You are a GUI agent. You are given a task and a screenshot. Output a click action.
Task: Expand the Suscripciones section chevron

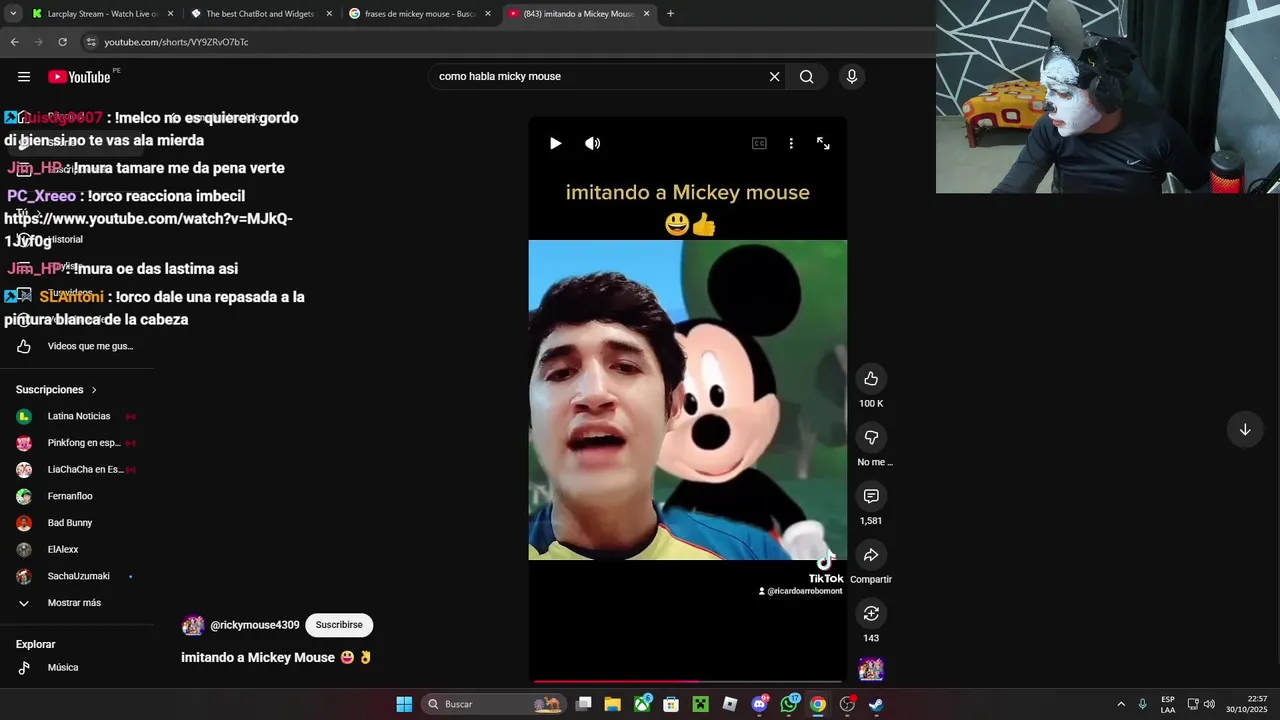pos(94,390)
